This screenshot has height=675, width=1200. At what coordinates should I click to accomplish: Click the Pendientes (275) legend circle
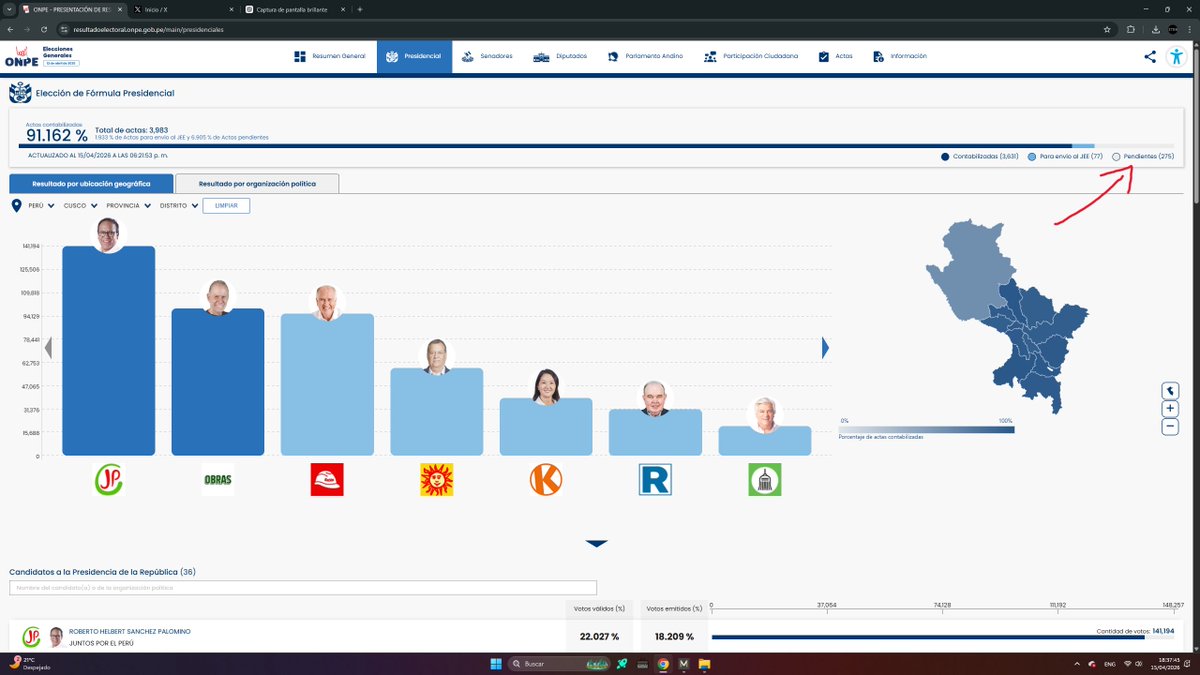click(1116, 157)
